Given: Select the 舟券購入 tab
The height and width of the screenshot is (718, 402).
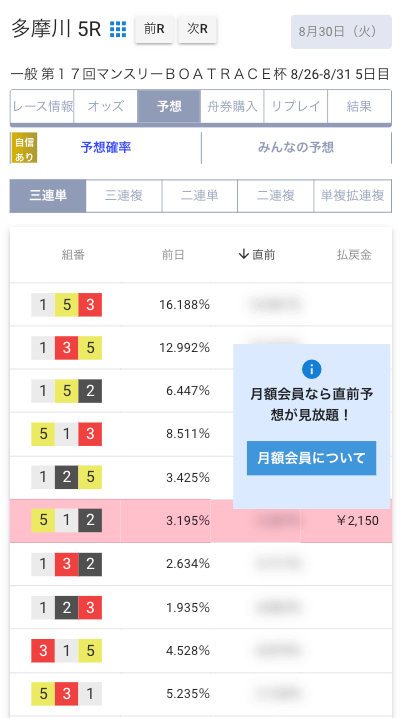Looking at the screenshot, I should [x=232, y=106].
